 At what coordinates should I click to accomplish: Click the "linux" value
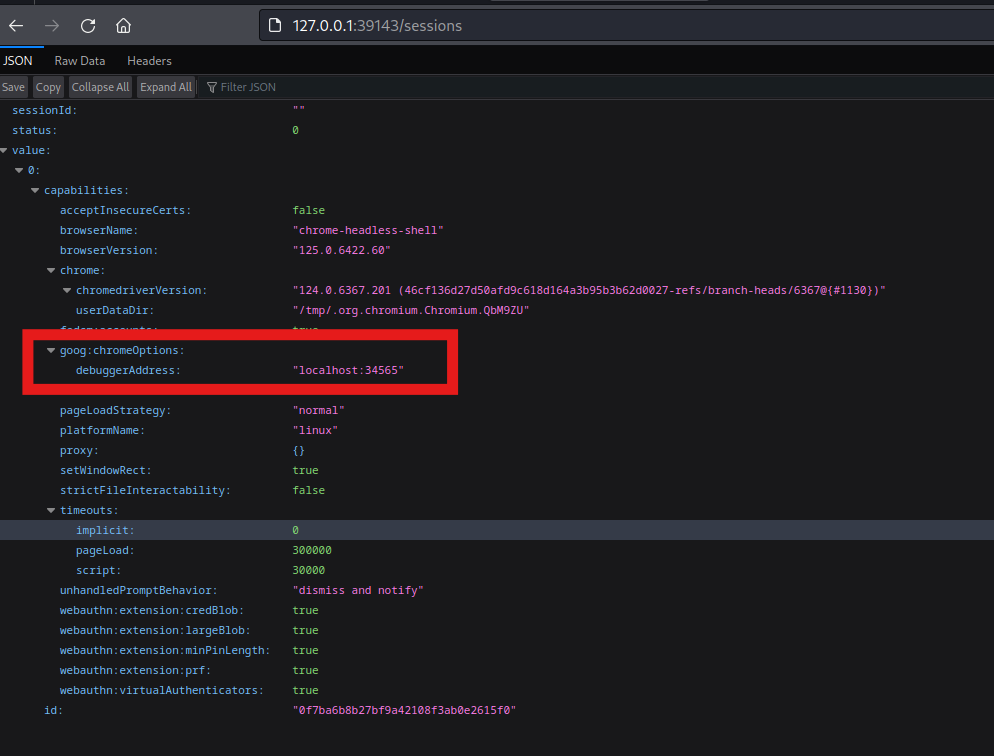[x=315, y=431]
